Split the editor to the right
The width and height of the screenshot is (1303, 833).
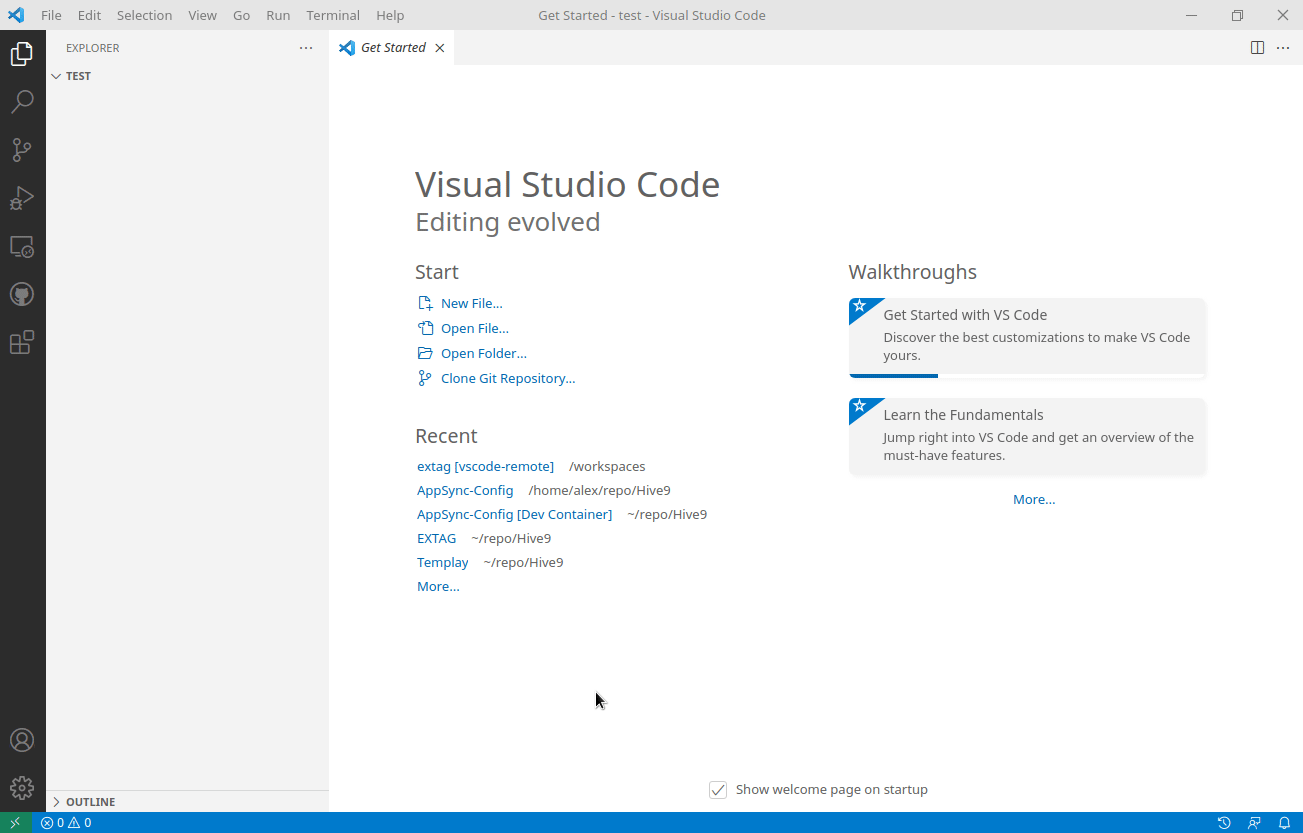(x=1257, y=47)
